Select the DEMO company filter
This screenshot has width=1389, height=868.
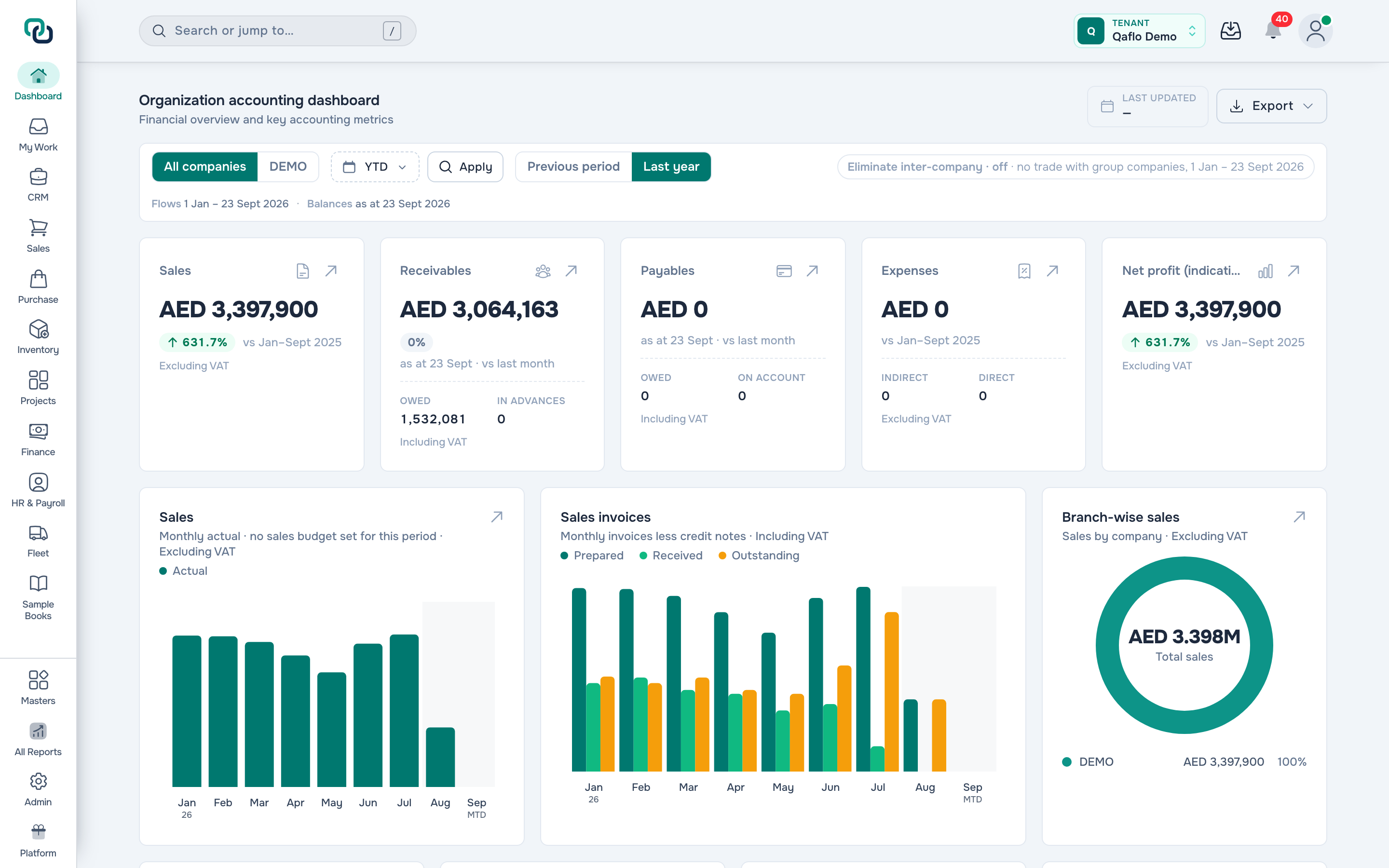coord(288,166)
